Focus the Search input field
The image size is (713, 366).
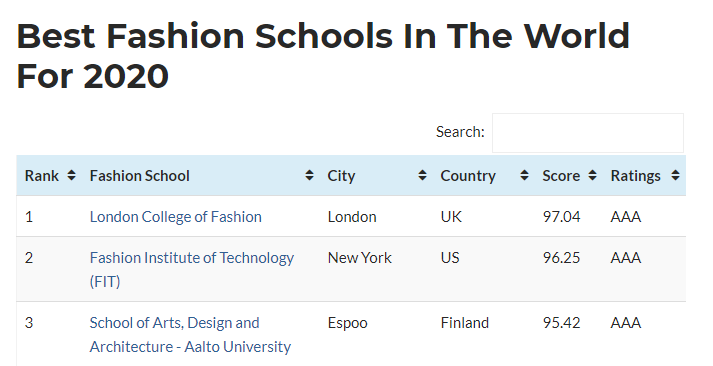587,133
